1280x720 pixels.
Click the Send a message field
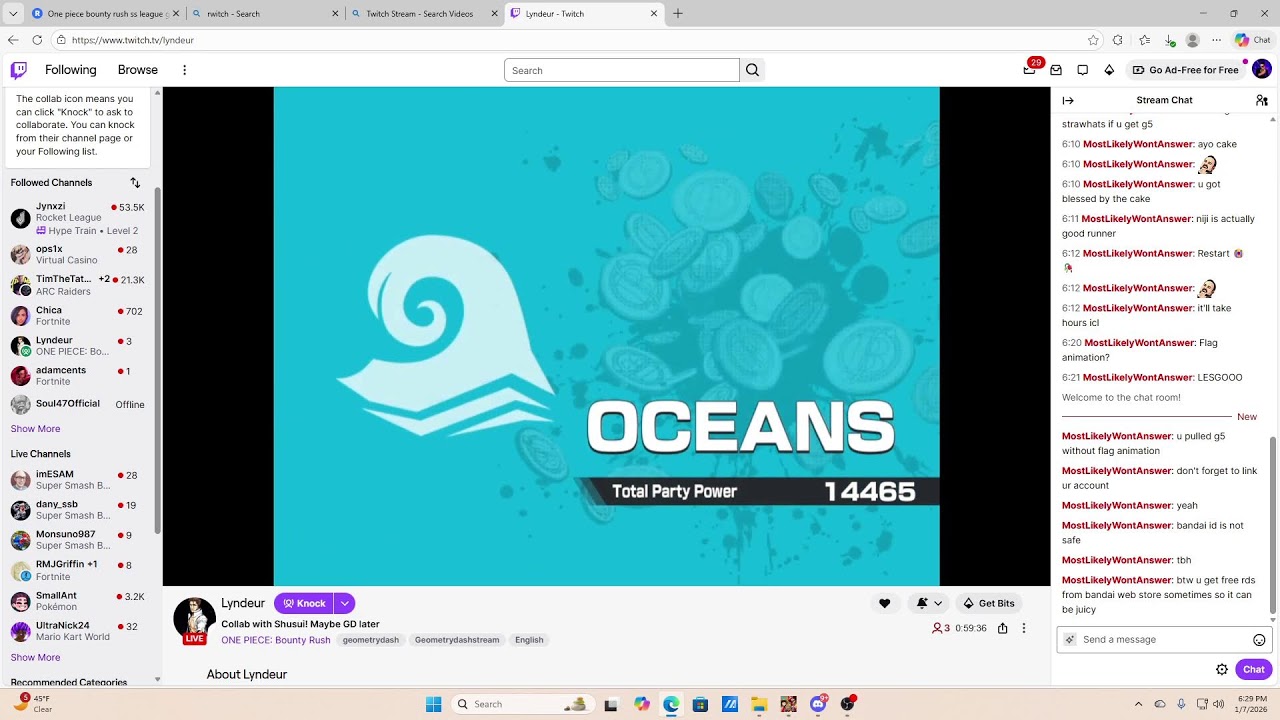[1164, 640]
